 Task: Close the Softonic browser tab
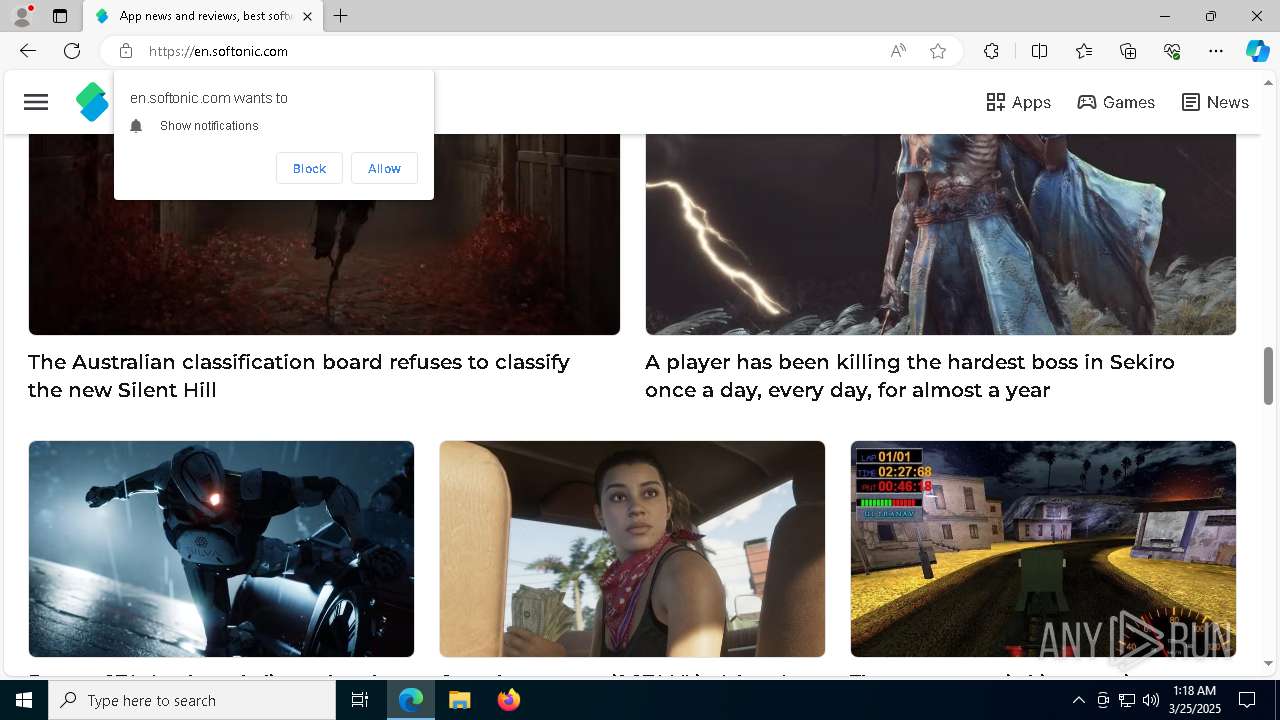click(x=307, y=16)
